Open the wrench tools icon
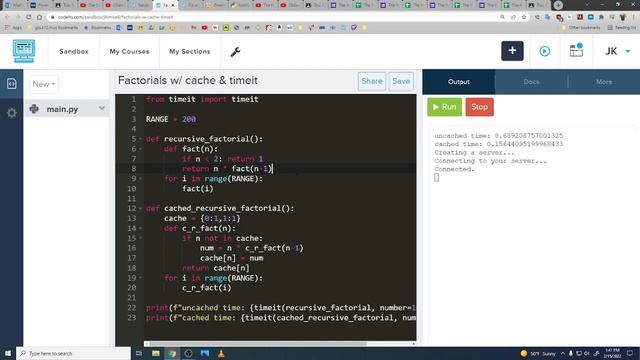The width and height of the screenshot is (640, 360). pyautogui.click(x=235, y=52)
